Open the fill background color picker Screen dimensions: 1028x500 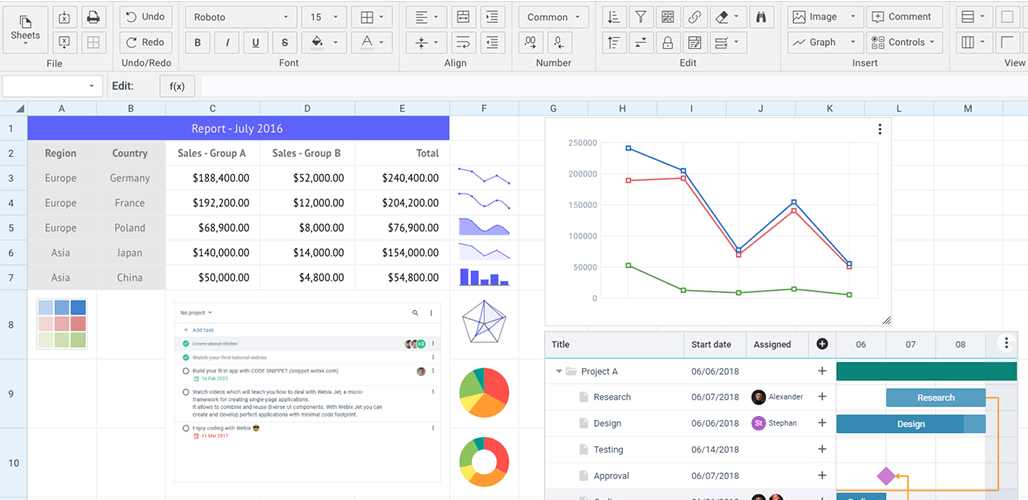point(323,42)
